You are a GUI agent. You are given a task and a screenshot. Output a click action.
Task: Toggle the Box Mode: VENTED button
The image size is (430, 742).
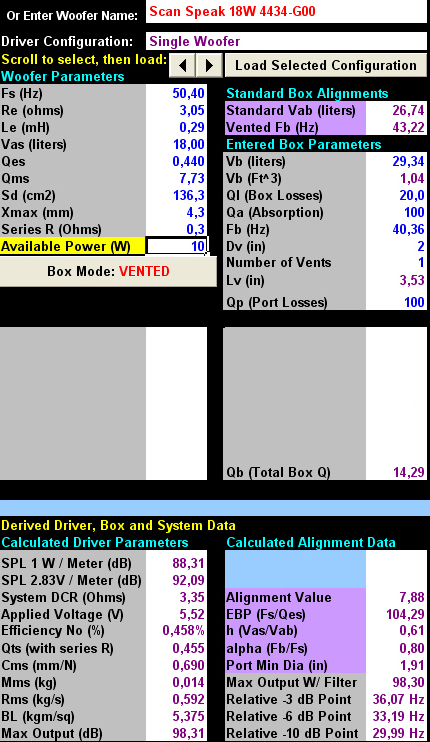(108, 272)
